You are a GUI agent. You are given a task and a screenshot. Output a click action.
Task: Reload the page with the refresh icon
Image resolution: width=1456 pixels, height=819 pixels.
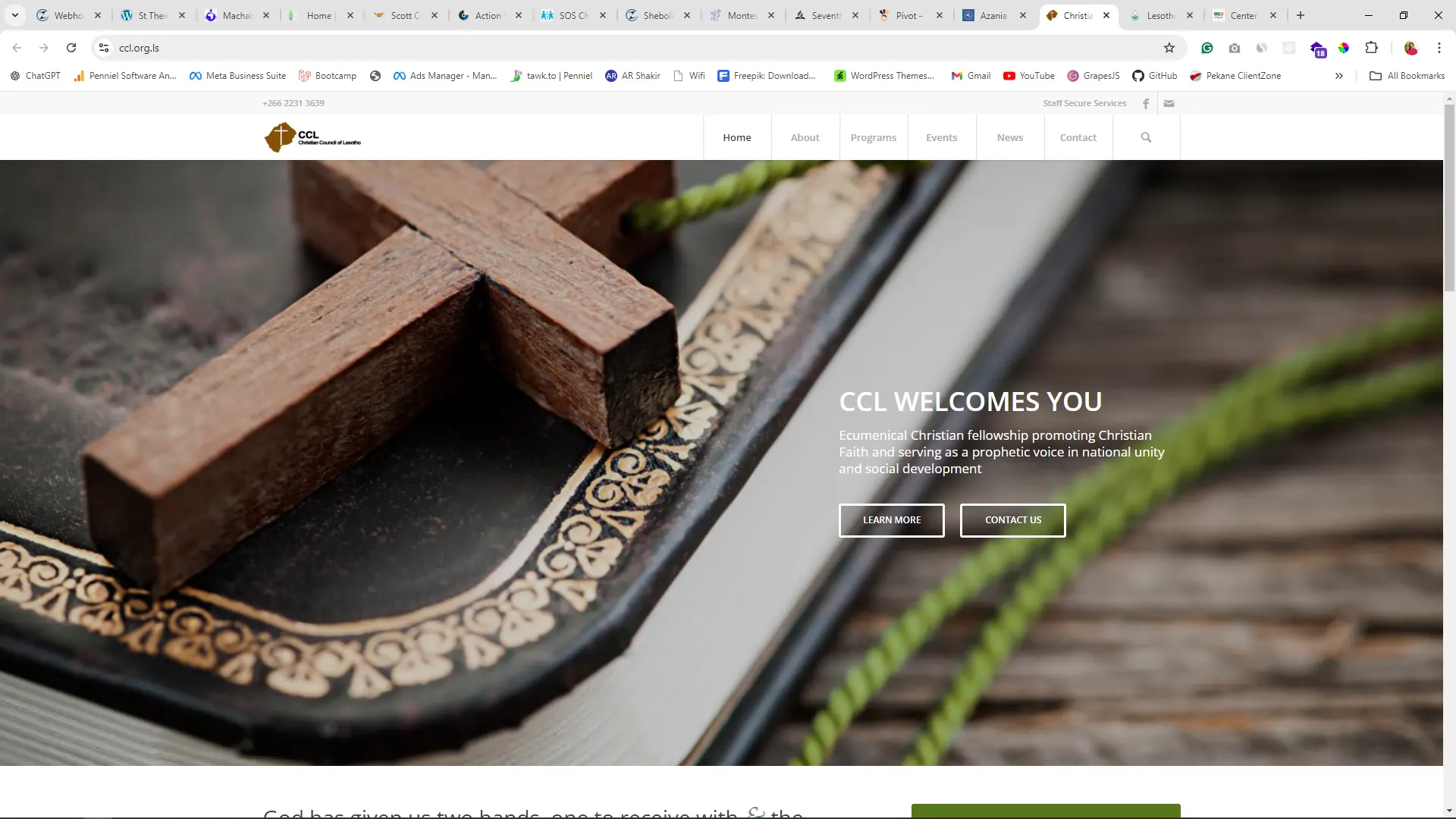point(71,48)
